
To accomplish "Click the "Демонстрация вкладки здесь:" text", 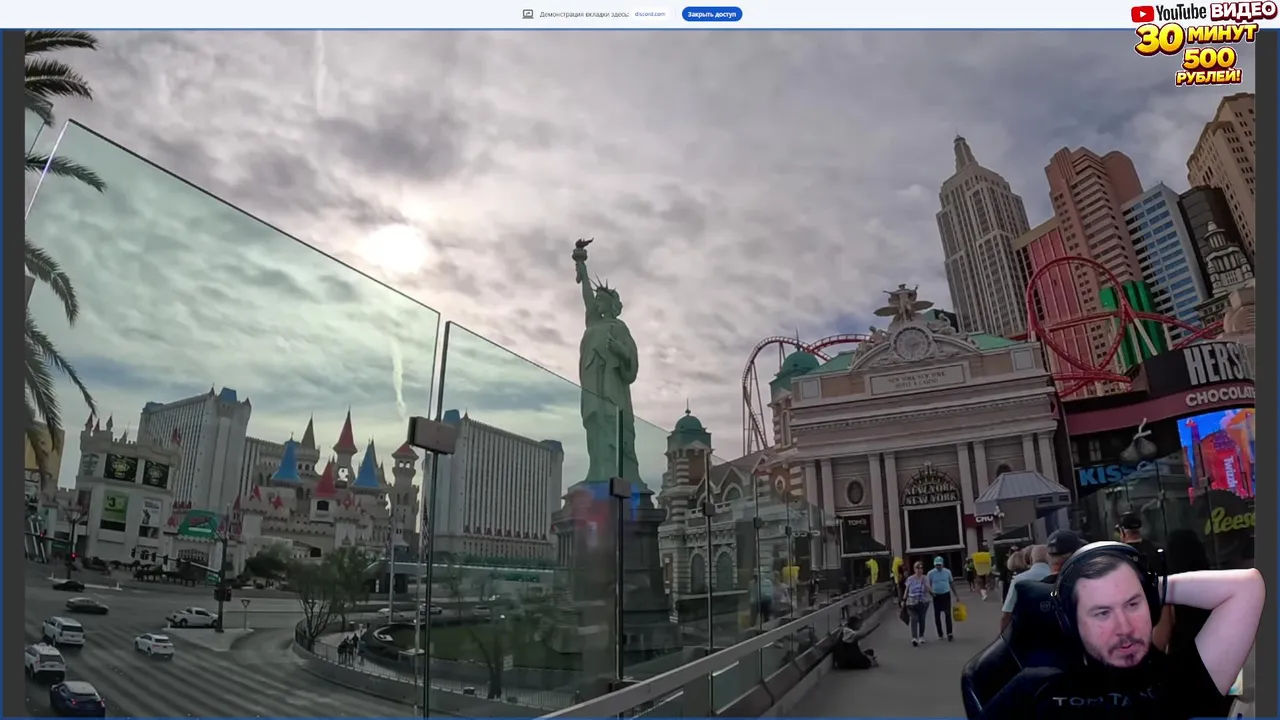I will click(585, 14).
